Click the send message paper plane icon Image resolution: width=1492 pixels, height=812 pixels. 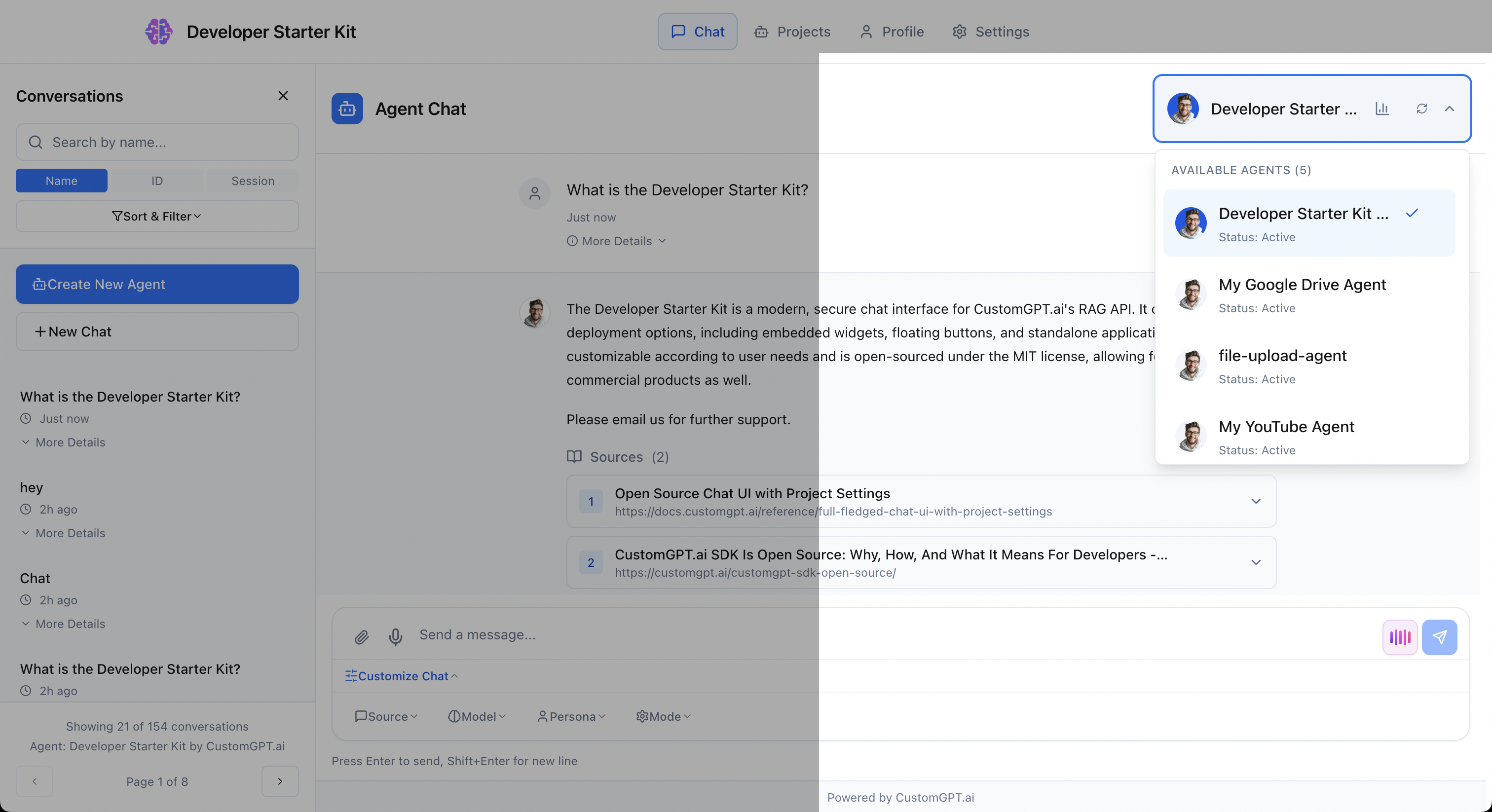(1439, 637)
